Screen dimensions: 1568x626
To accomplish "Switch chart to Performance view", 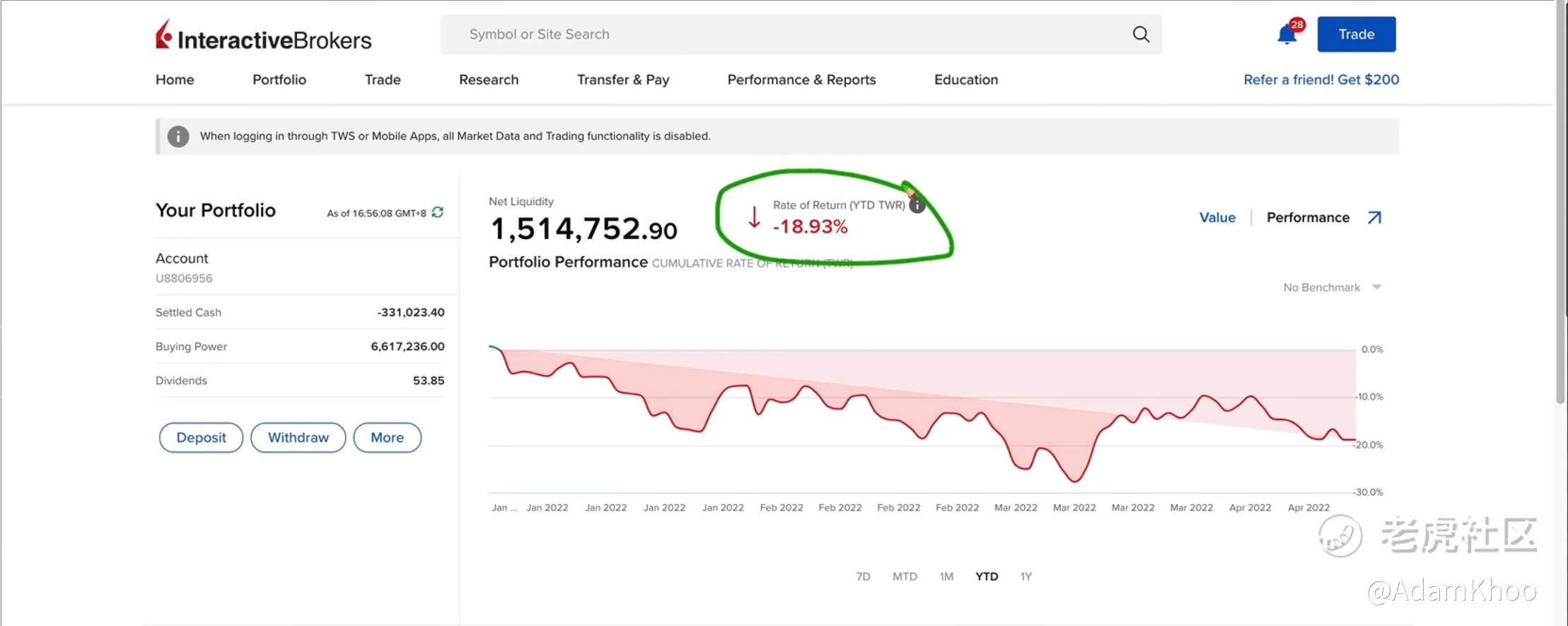I will [1308, 218].
